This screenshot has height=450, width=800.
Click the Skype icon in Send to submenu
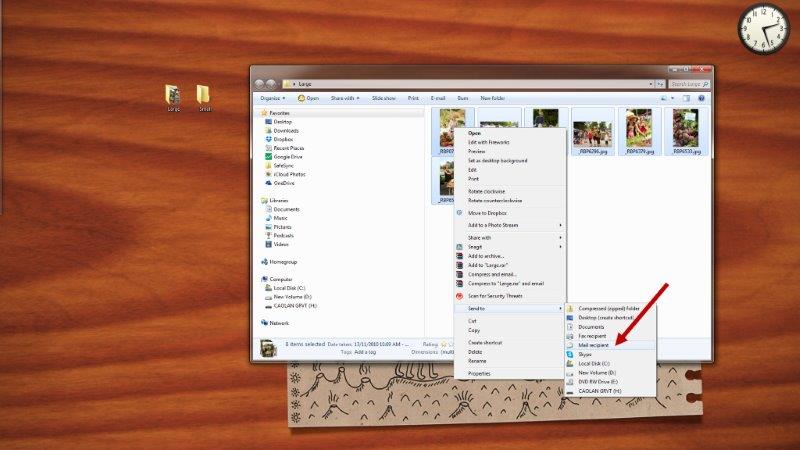click(x=570, y=354)
